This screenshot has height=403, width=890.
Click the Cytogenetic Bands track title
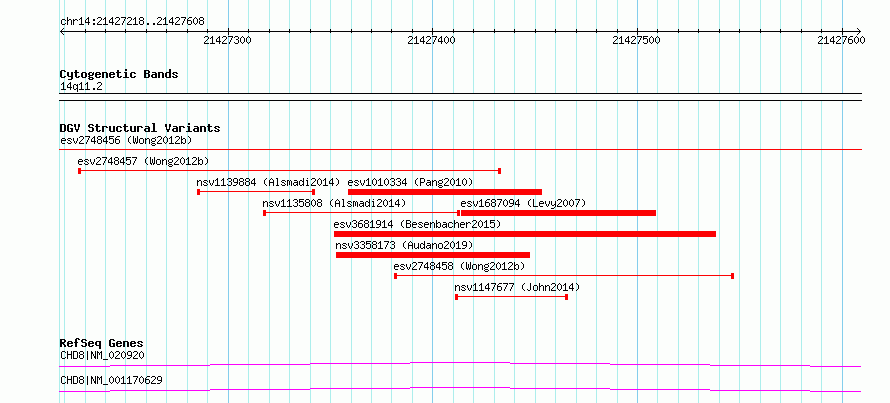[x=119, y=74]
